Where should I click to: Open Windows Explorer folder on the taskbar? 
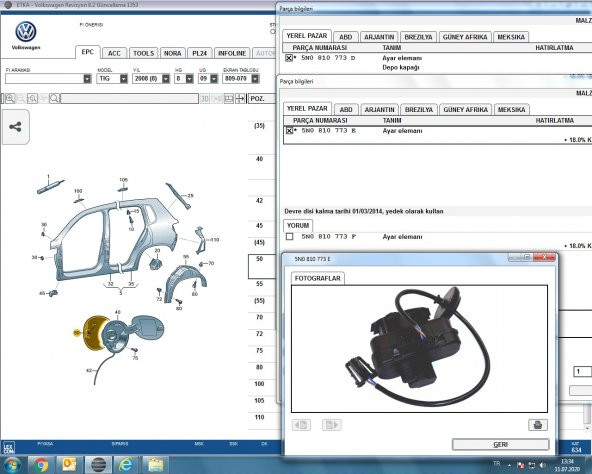[x=155, y=465]
